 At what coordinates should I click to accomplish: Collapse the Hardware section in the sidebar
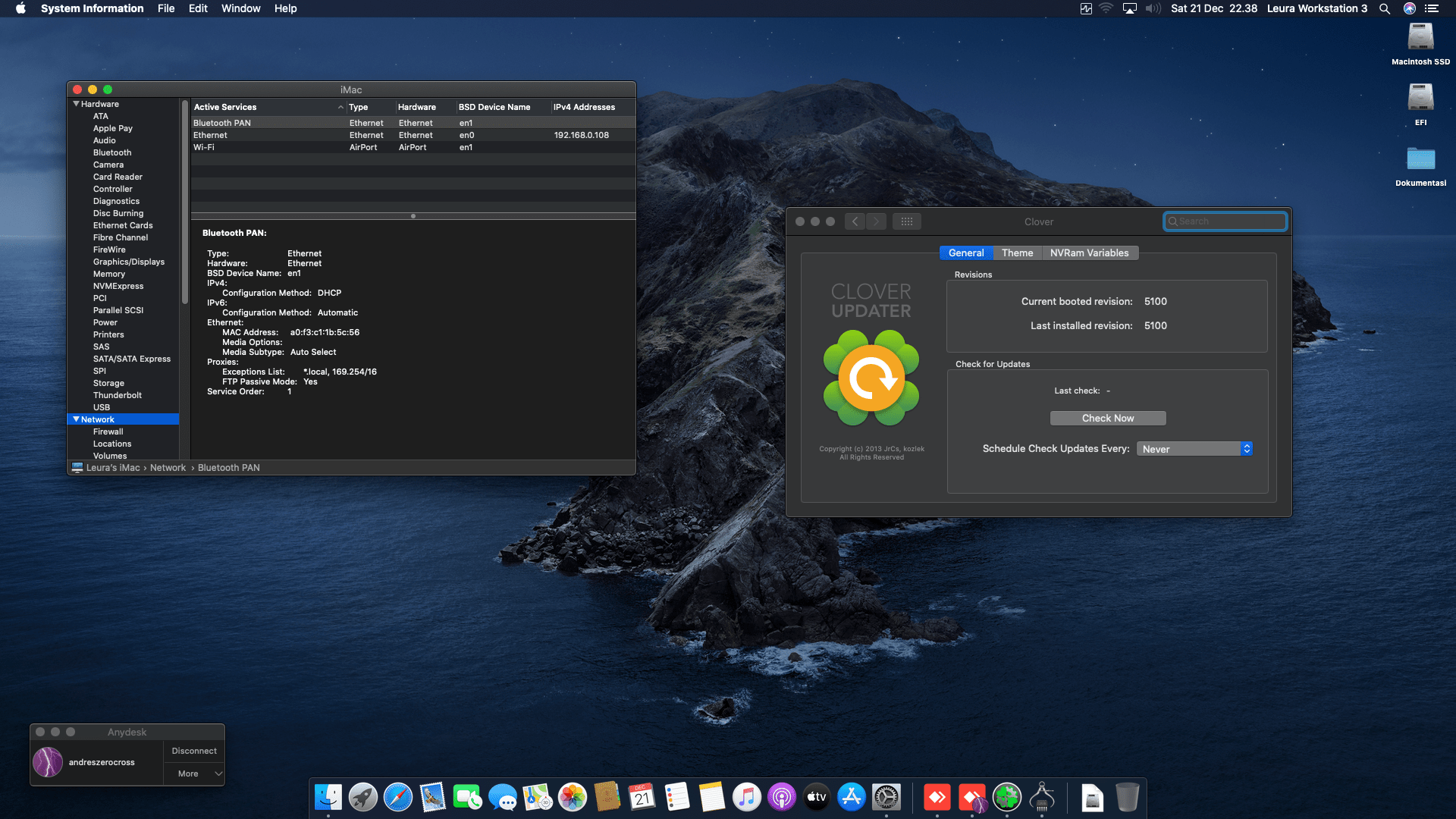[76, 104]
